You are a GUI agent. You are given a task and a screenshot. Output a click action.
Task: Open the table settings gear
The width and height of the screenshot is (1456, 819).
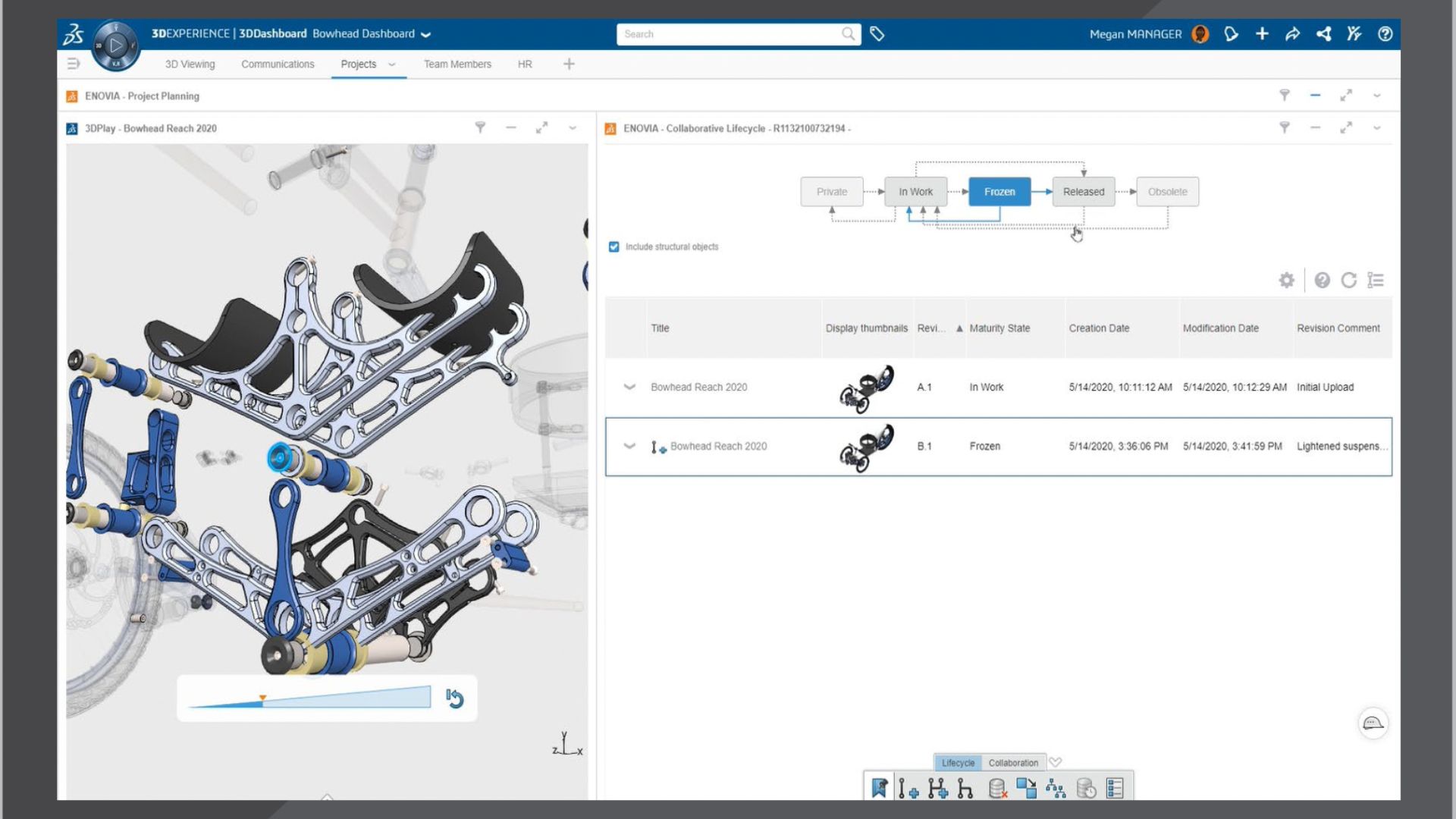(x=1286, y=281)
